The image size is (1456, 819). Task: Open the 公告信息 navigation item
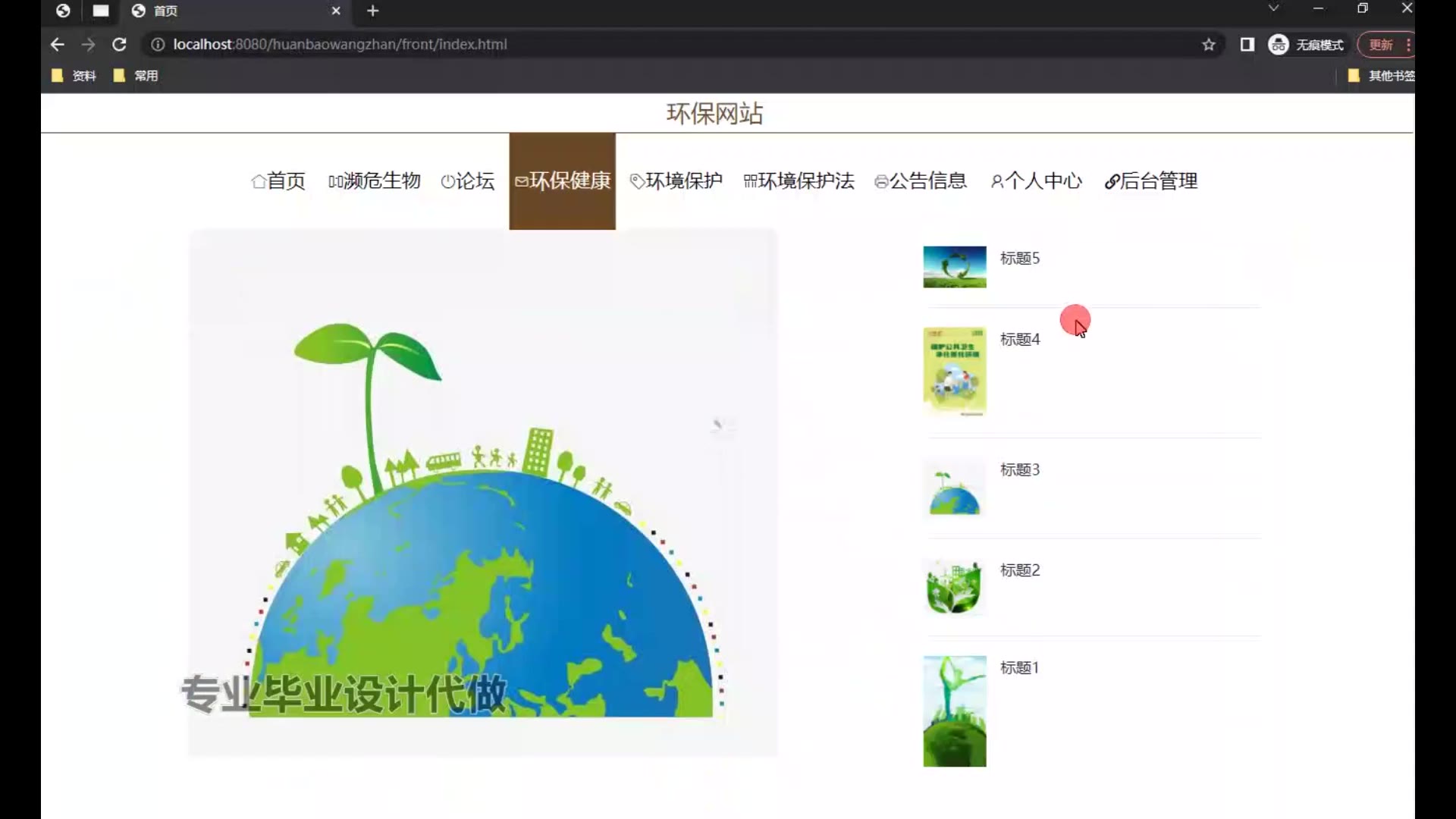pos(921,181)
